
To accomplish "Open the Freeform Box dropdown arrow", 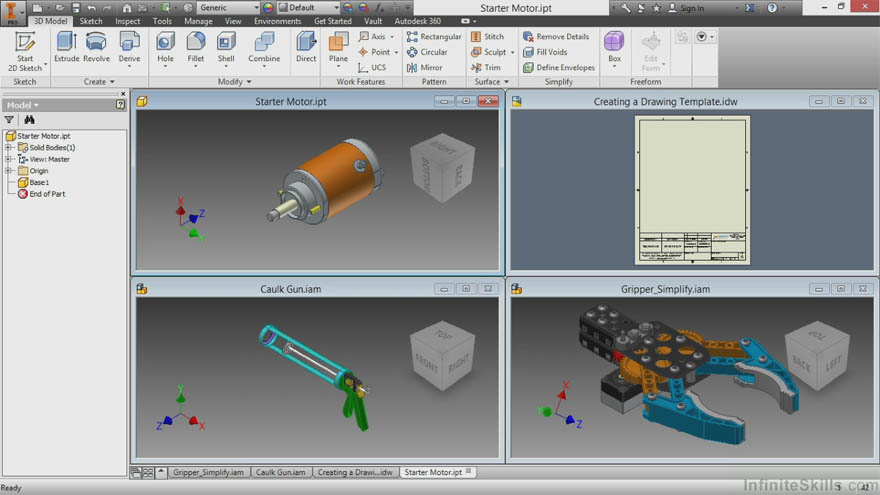I will (614, 67).
